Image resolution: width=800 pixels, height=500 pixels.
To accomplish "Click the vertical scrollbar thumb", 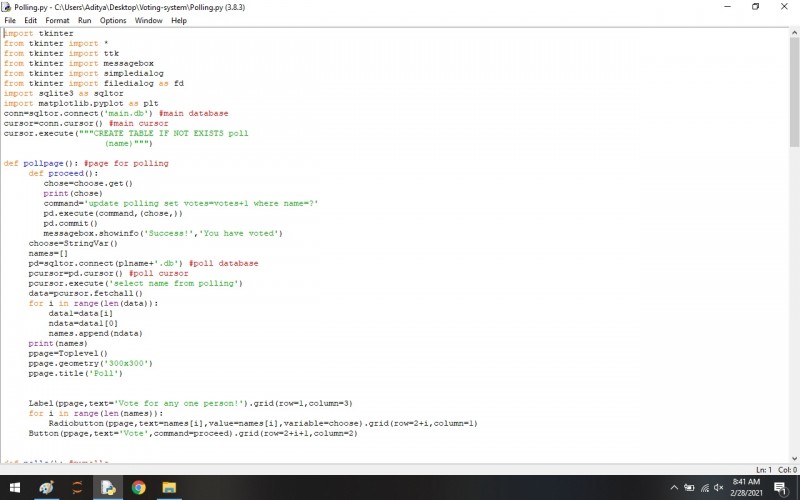I will coord(794,90).
